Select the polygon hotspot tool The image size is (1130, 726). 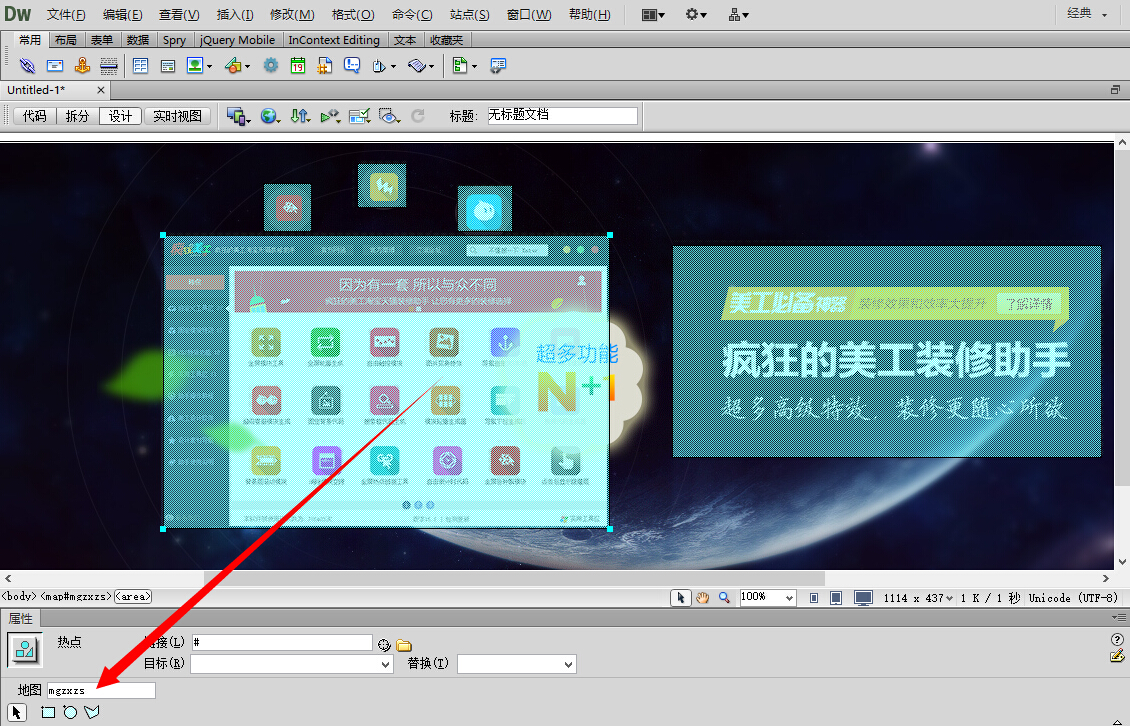93,712
